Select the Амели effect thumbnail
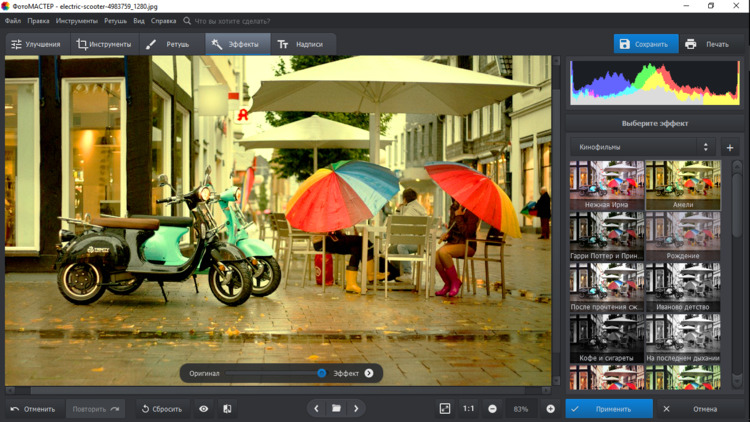 point(683,184)
